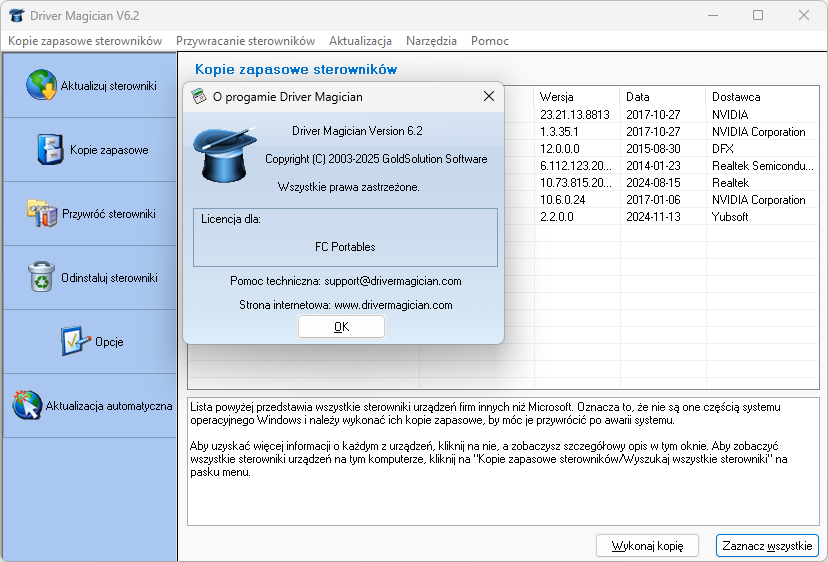Image resolution: width=828 pixels, height=562 pixels.
Task: Select the Aktualizuj sterowniki sidebar label
Action: point(108,86)
